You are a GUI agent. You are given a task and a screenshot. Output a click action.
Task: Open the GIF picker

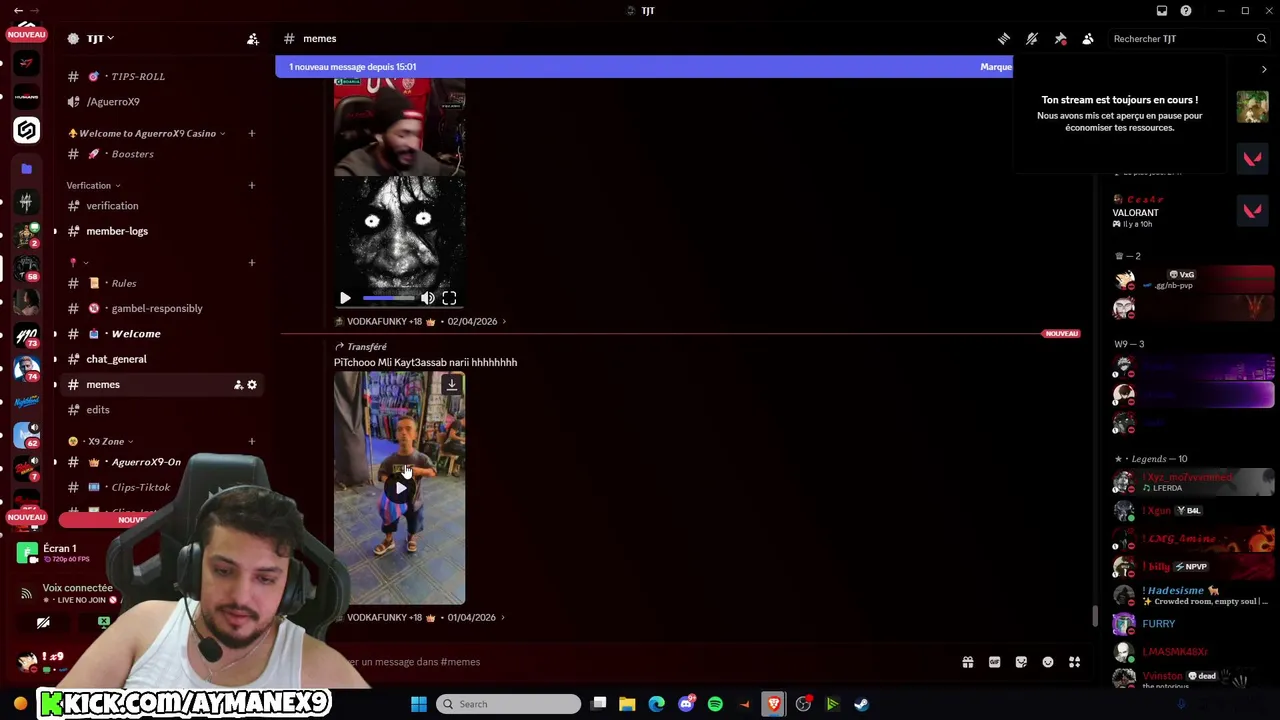coord(995,662)
